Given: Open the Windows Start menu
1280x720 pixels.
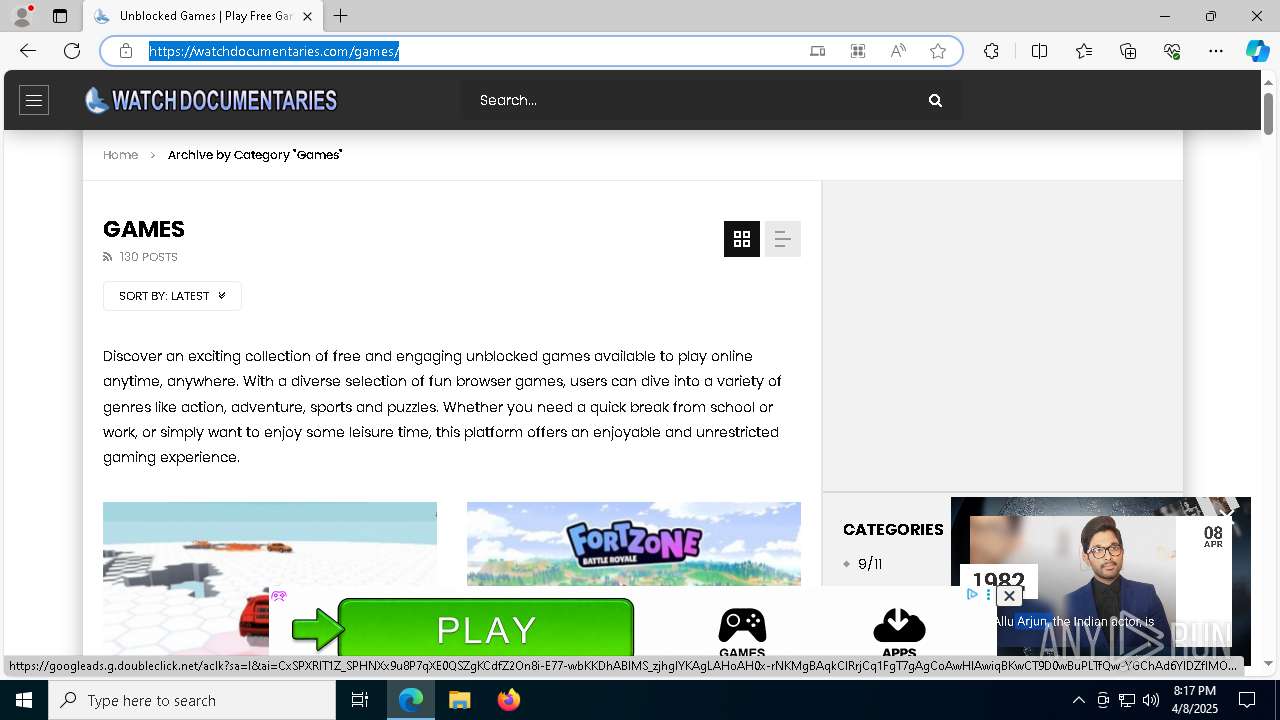Looking at the screenshot, I should point(24,700).
